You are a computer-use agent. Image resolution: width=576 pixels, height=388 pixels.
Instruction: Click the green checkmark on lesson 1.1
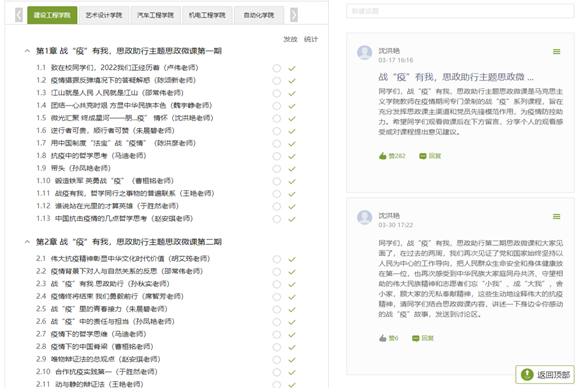(x=292, y=68)
